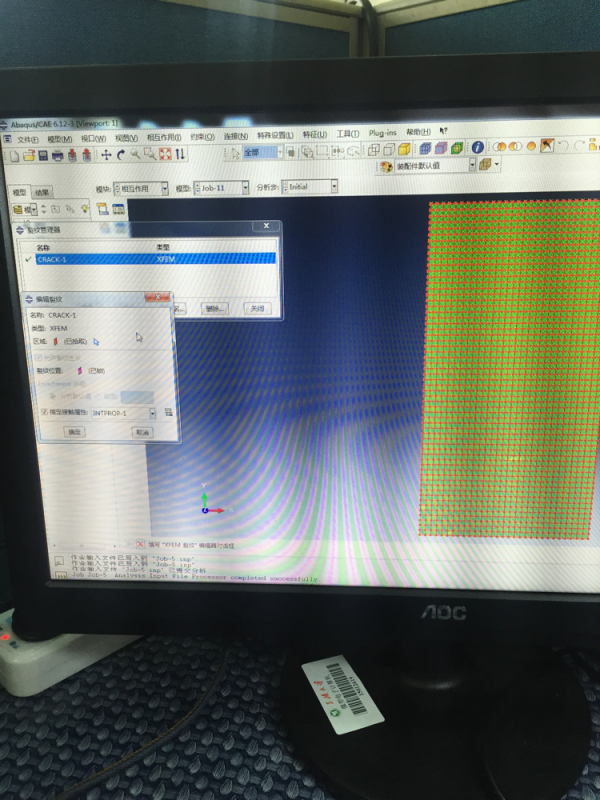Select the Rotate view tool
Screen dimensions: 600x800
click(x=121, y=155)
